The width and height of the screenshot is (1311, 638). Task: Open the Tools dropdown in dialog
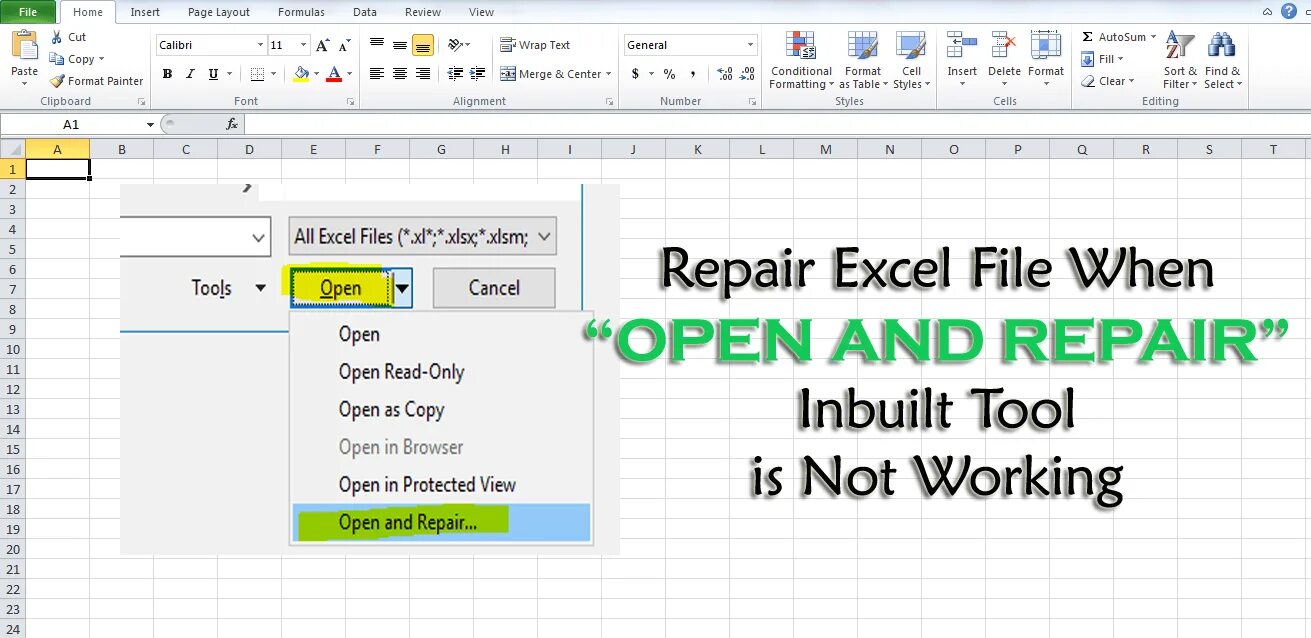tap(229, 288)
